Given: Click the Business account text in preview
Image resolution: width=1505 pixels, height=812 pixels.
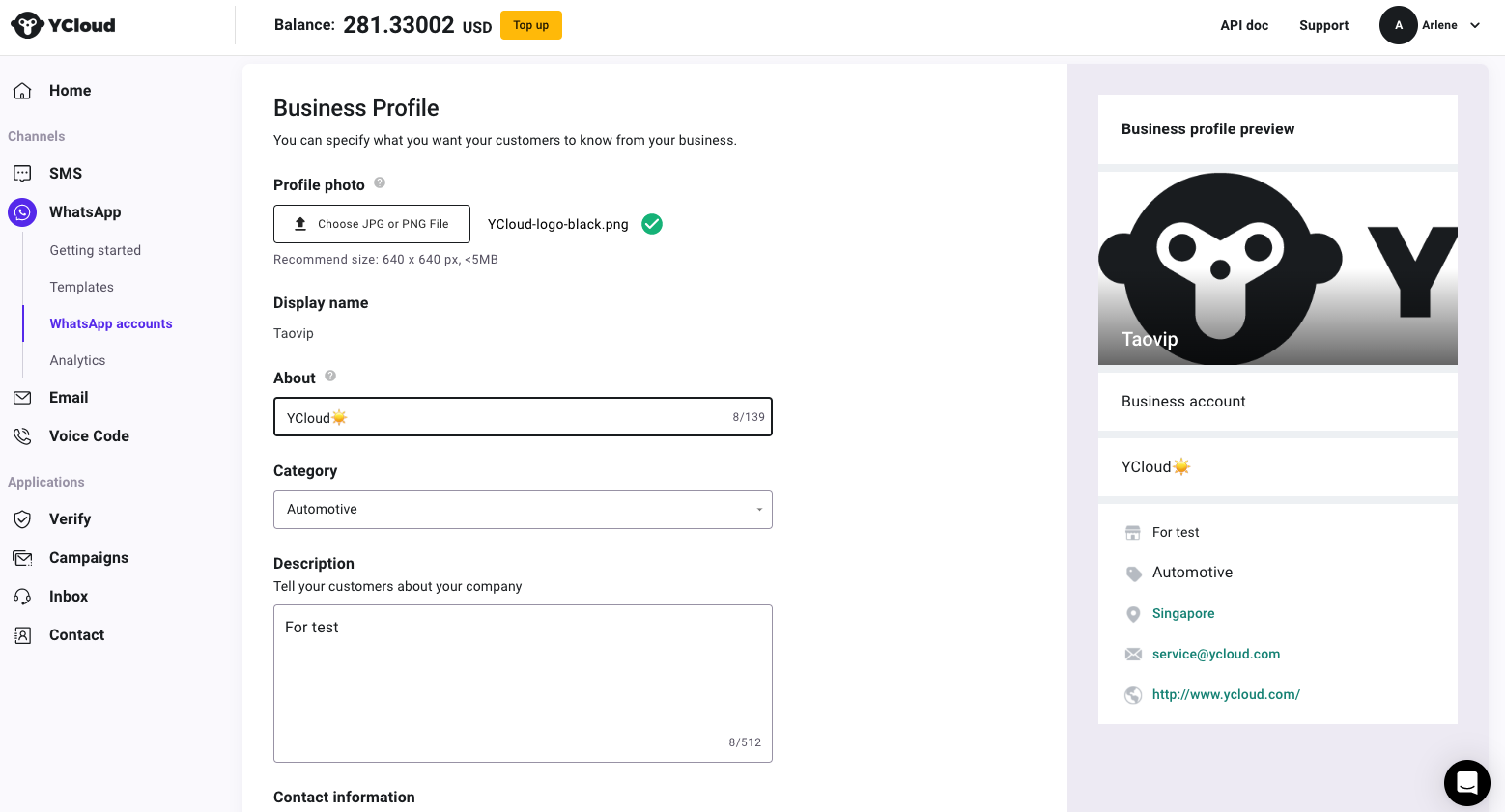Looking at the screenshot, I should (x=1183, y=402).
